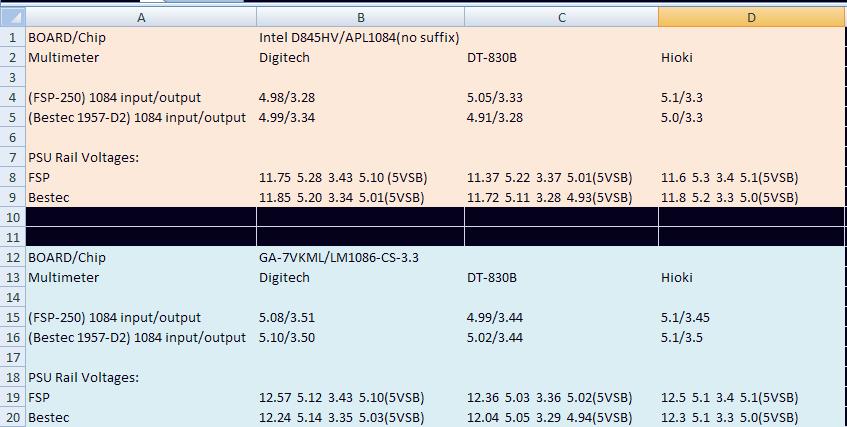Click 'Hioki' cell in row 13
This screenshot has width=847, height=427.
752,277
